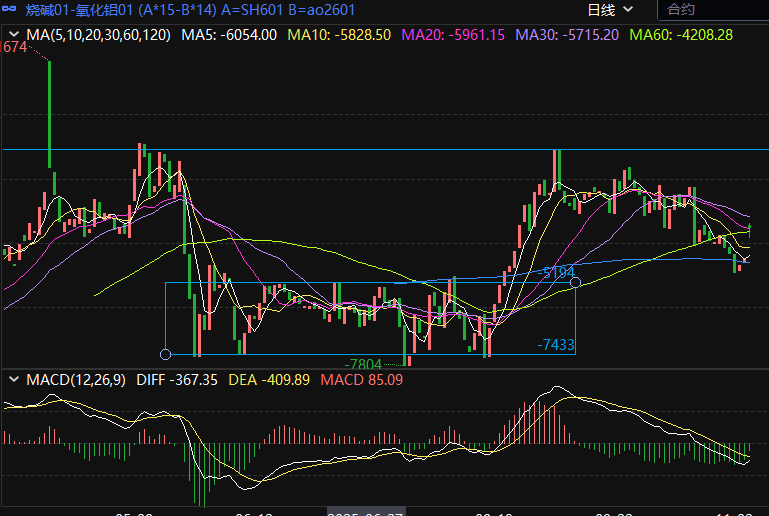Select the green MA60 value label

680,35
